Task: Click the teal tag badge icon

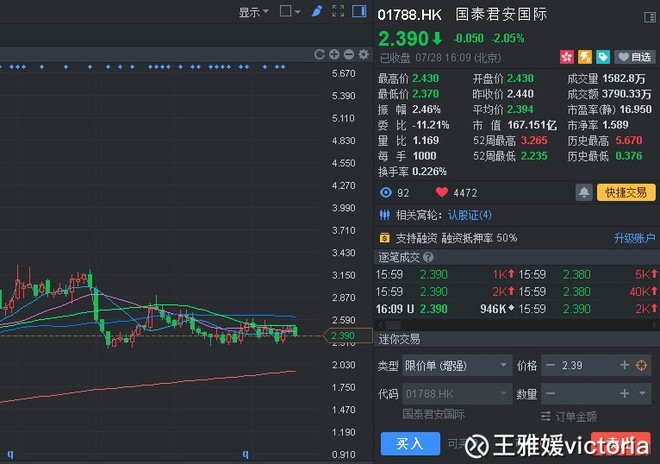Action: click(x=603, y=57)
